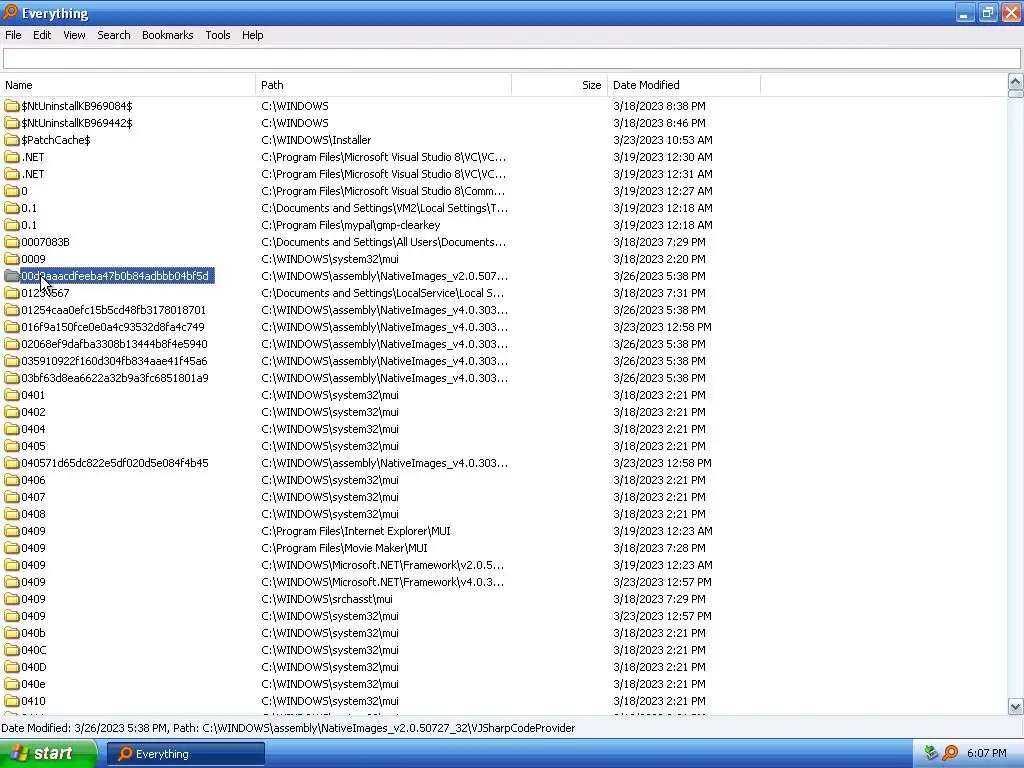Click folder icon of 0406

[12, 479]
